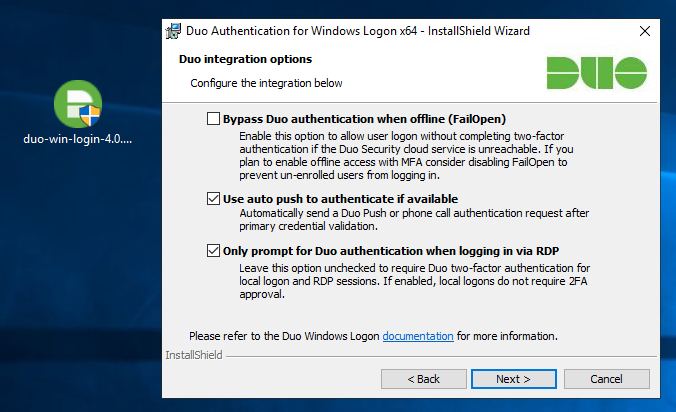This screenshot has height=412, width=676.
Task: Open the documentation link
Action: 418,336
